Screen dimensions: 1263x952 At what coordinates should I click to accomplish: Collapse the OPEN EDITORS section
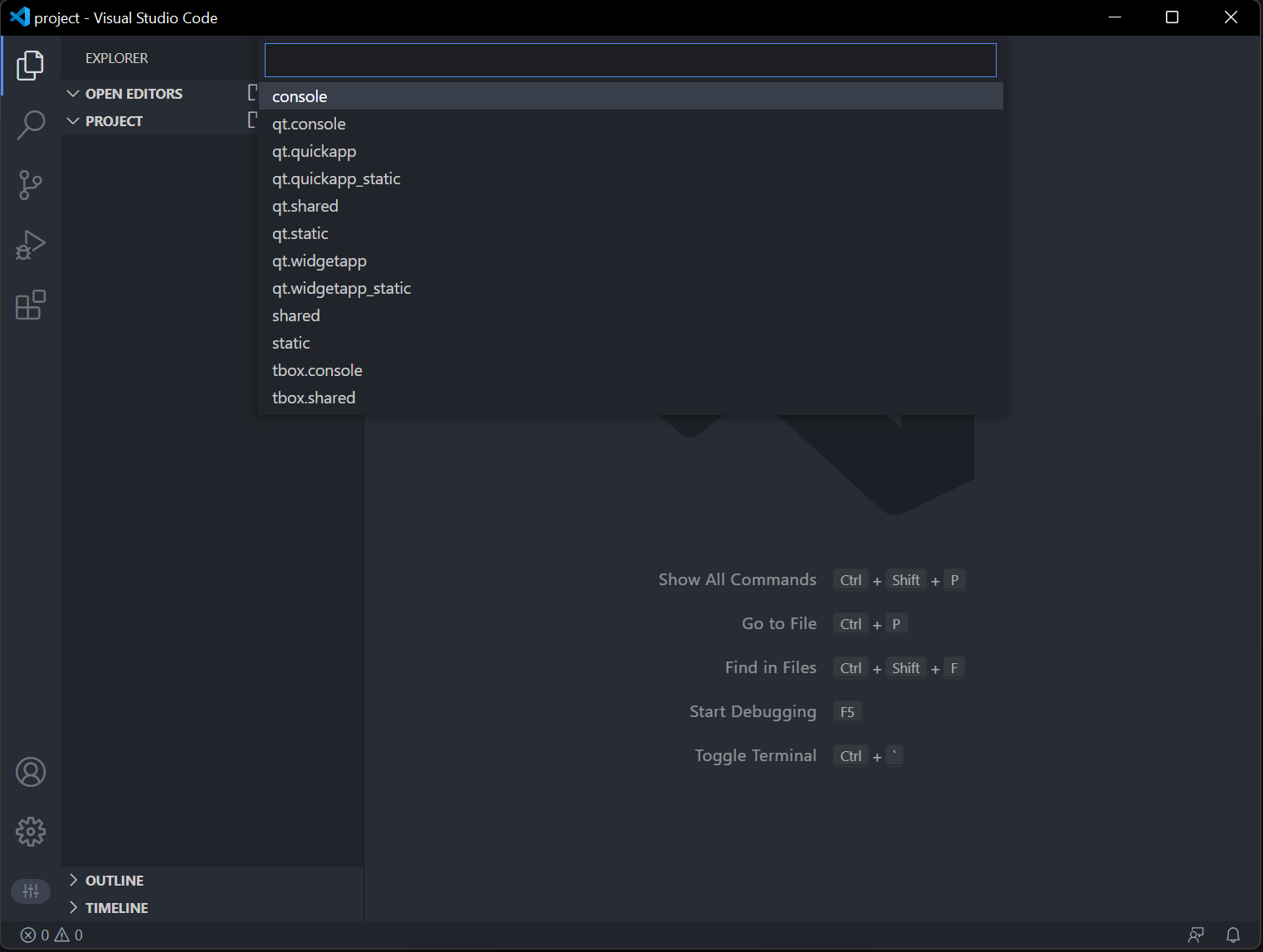[x=73, y=93]
